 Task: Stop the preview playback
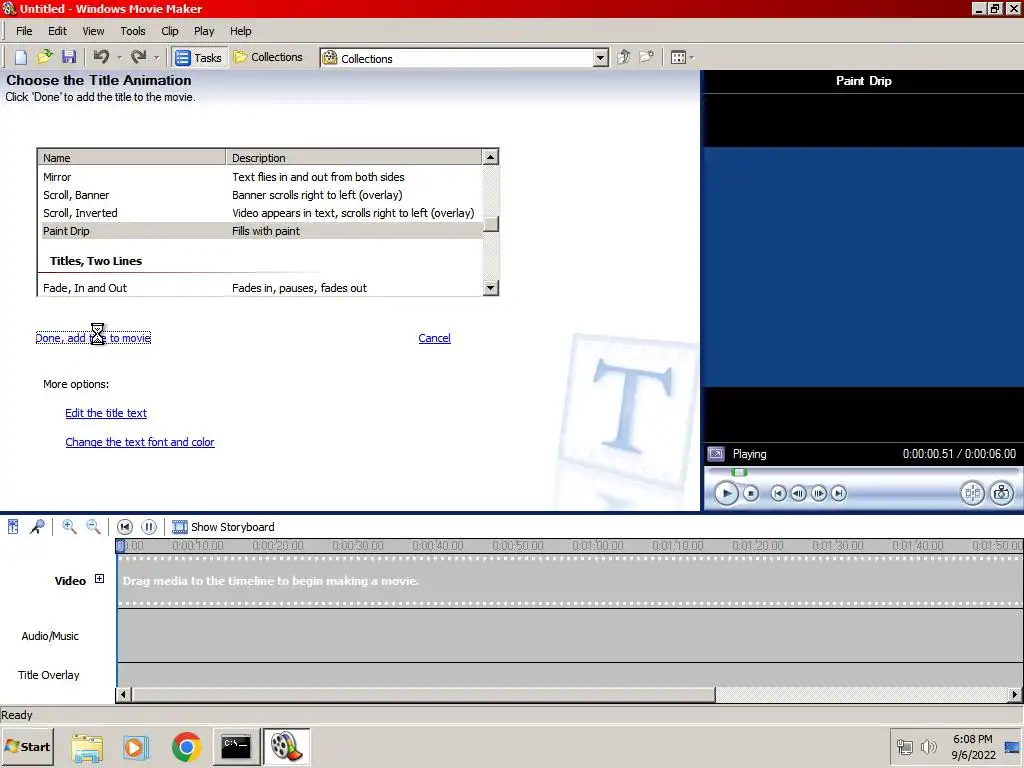click(x=751, y=494)
